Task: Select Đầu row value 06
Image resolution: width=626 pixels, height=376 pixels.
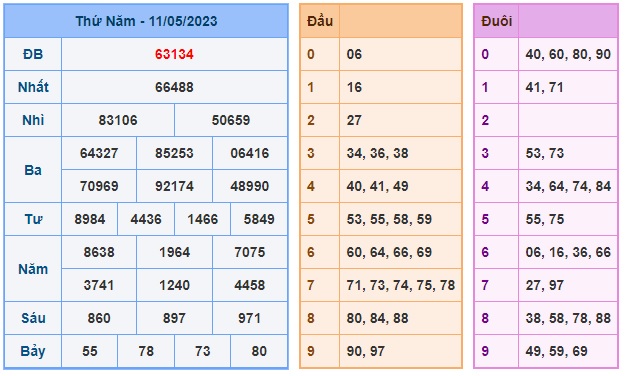Action: pos(354,54)
